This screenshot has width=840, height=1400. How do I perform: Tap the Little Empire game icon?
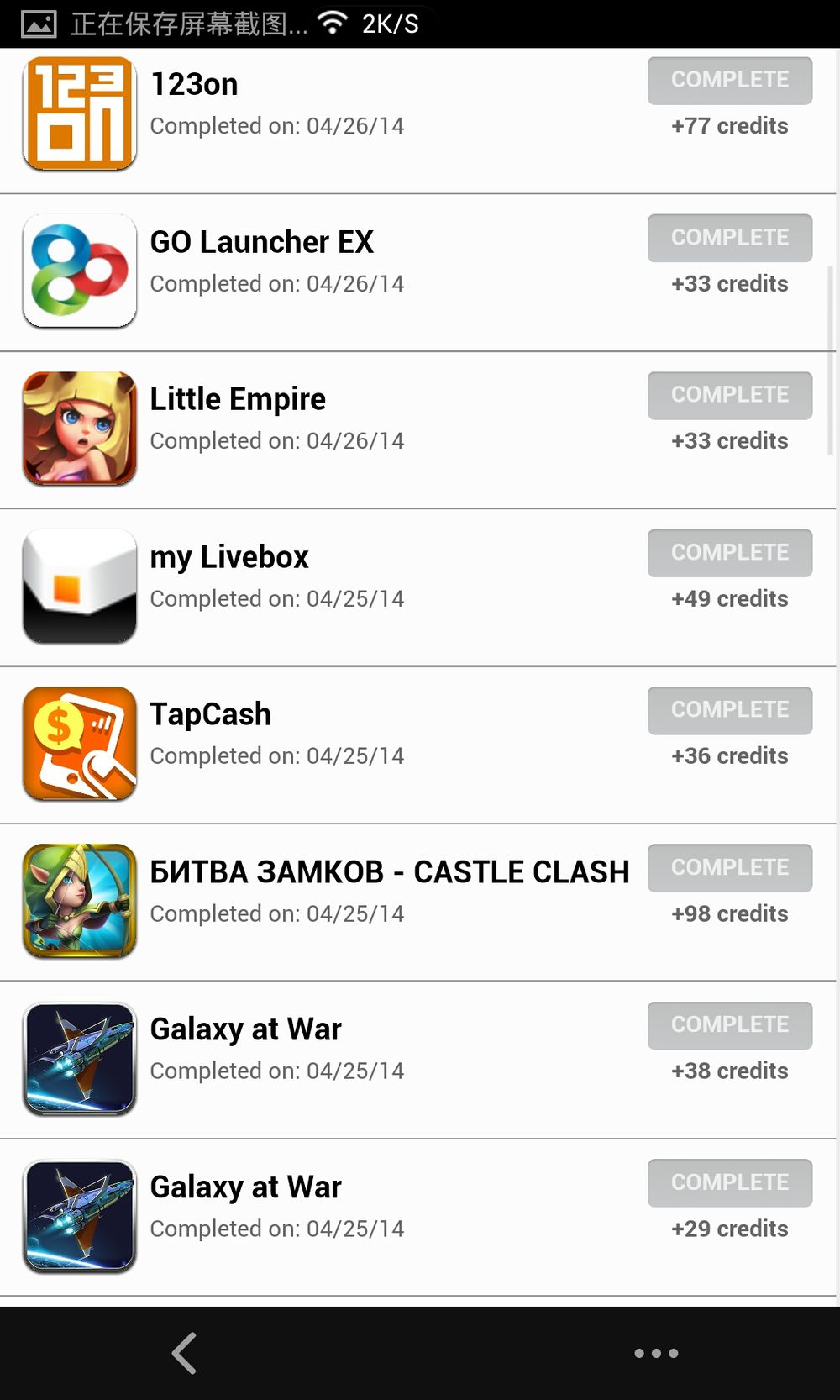click(x=80, y=429)
